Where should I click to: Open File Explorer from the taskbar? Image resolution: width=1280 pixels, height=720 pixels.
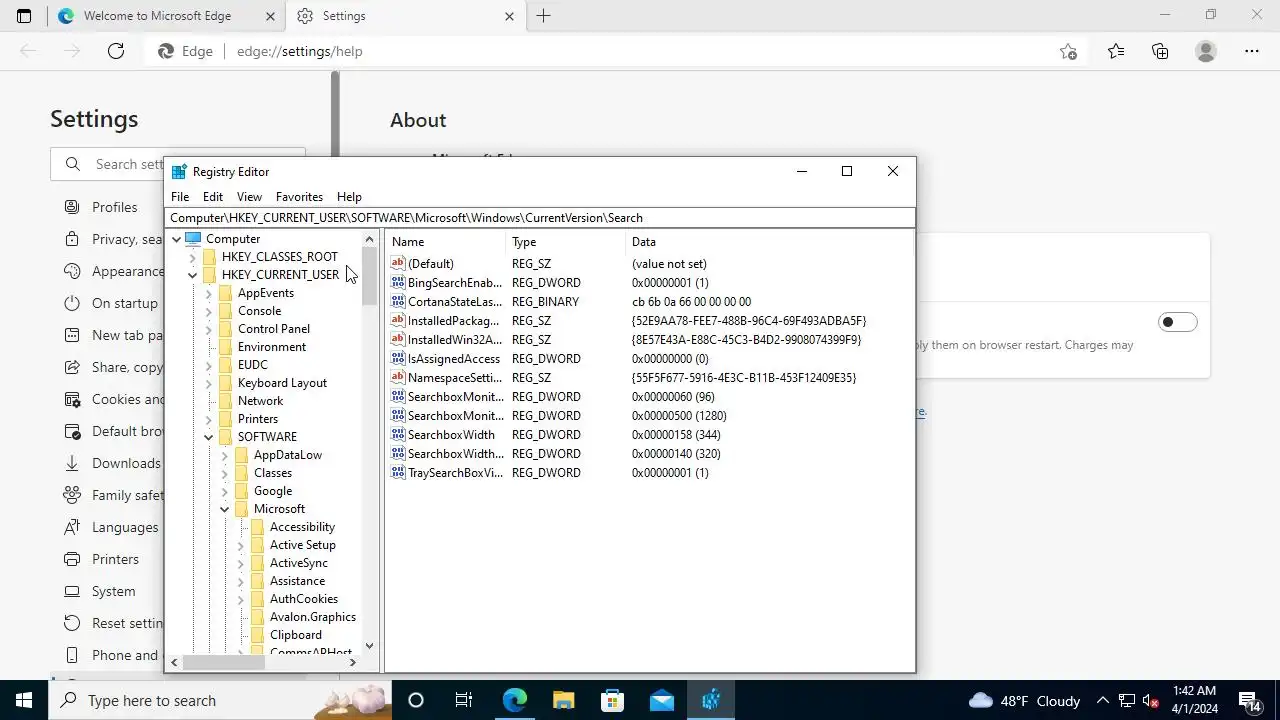pos(563,700)
